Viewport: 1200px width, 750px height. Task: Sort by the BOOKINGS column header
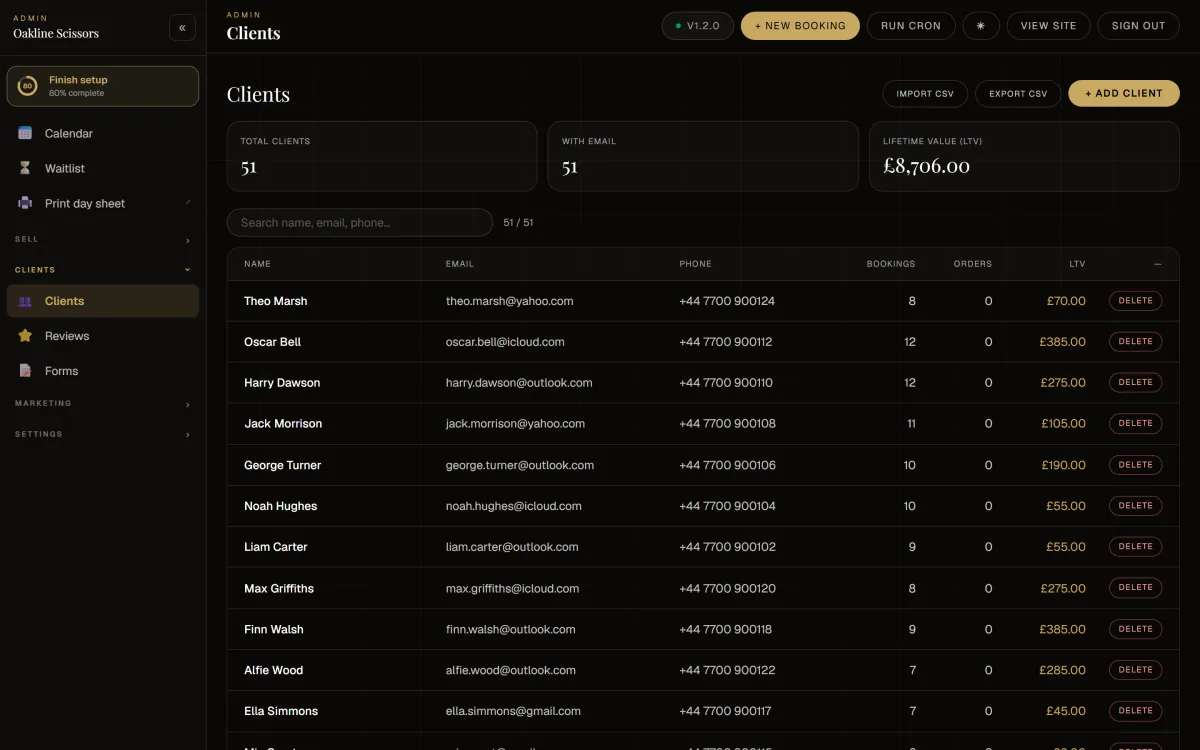coord(891,264)
